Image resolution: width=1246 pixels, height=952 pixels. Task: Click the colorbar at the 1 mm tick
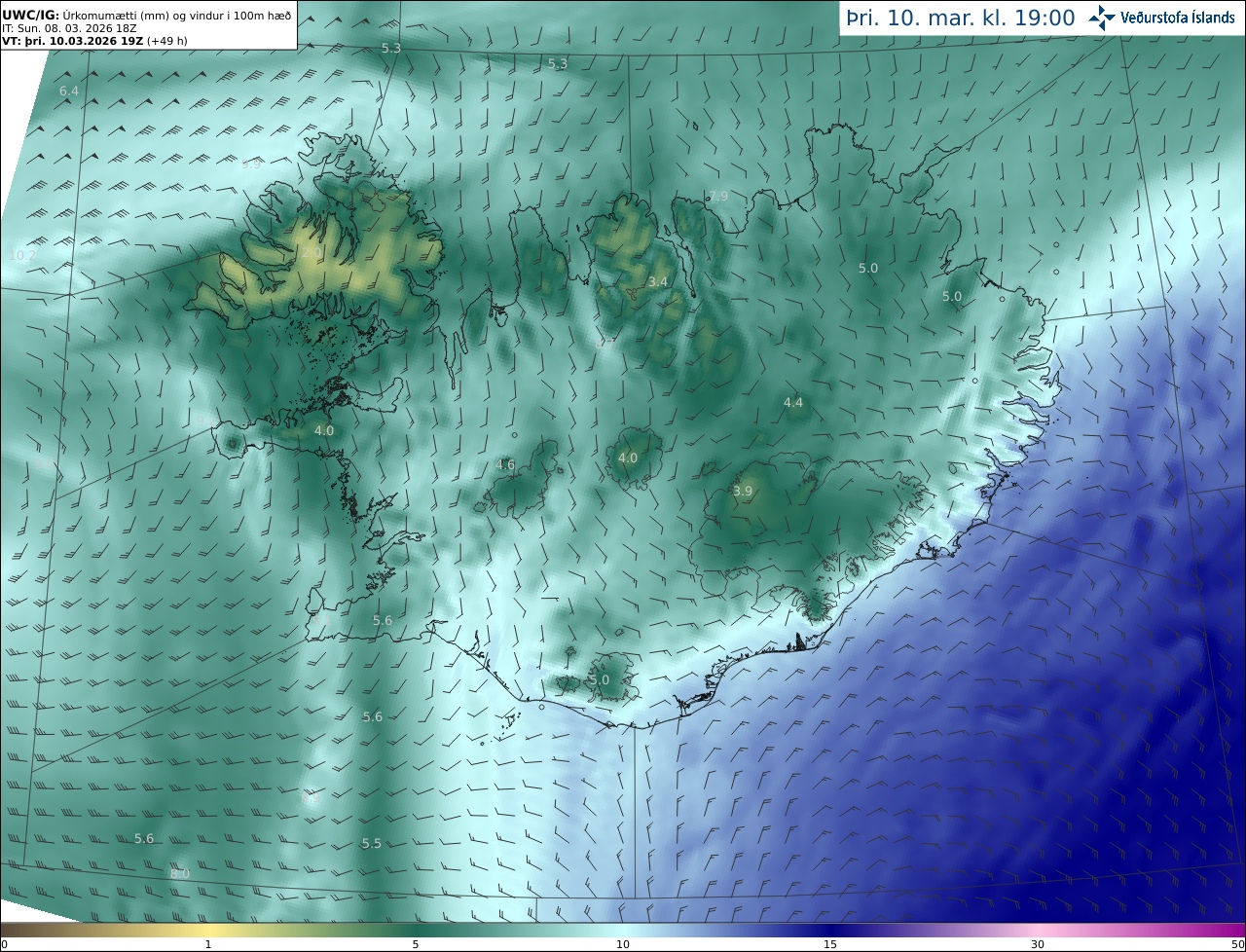[x=208, y=930]
